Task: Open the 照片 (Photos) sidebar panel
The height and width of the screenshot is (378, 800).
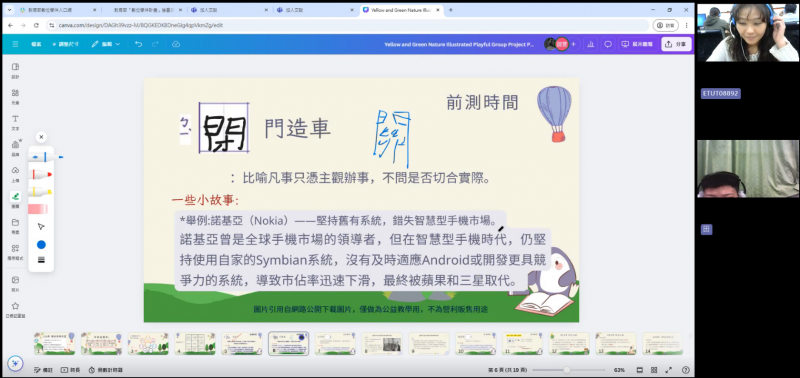Action: [x=15, y=284]
